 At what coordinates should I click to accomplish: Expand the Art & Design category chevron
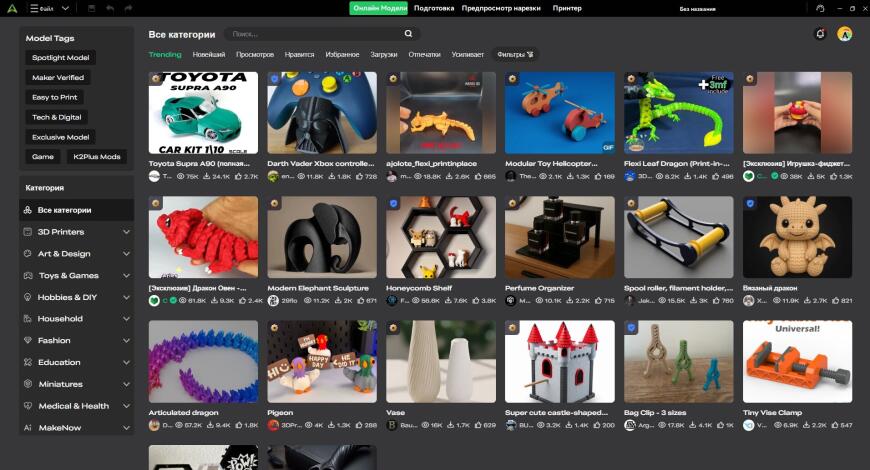click(x=126, y=254)
